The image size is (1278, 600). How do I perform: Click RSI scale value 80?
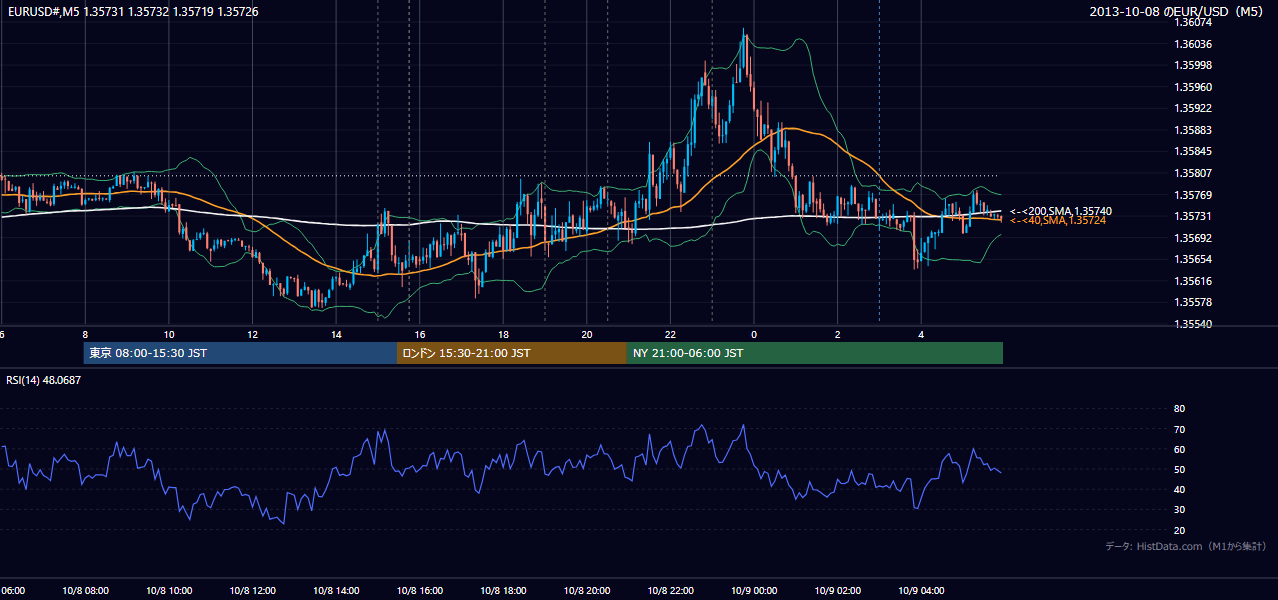(1179, 409)
